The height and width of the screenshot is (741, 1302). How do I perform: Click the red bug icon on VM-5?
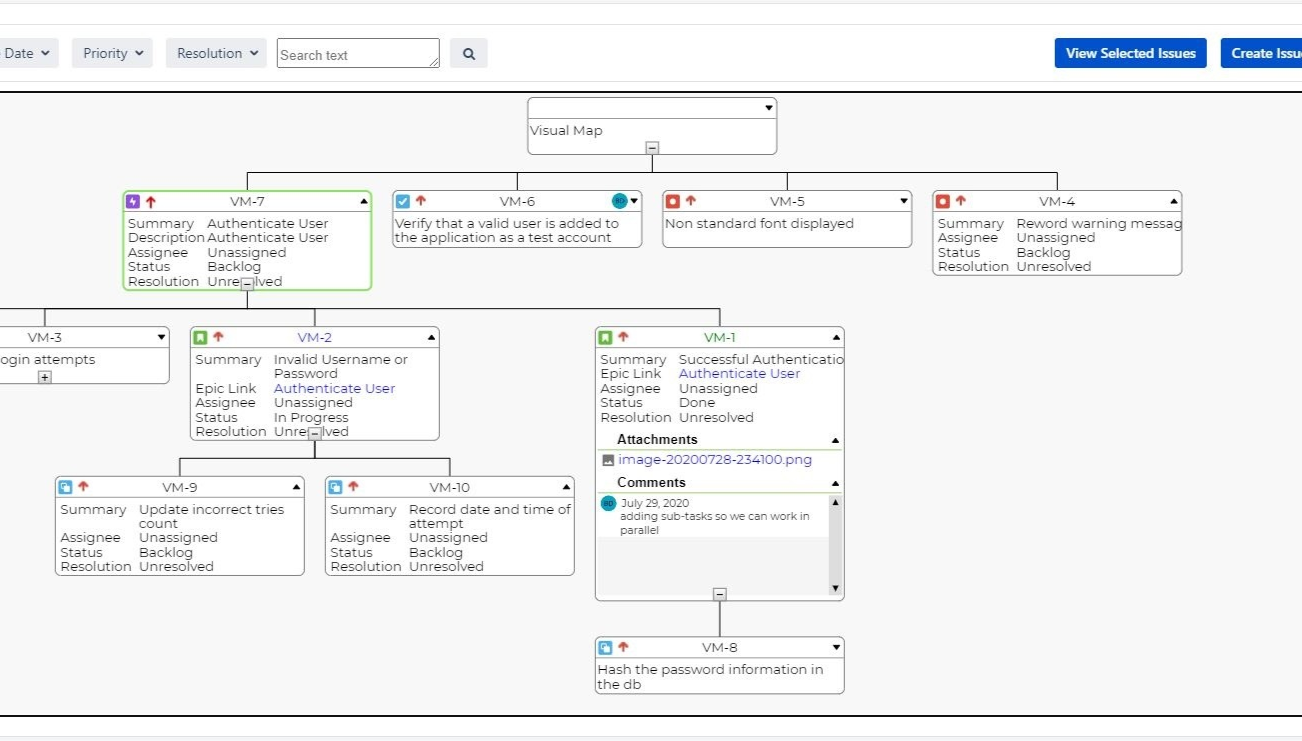pyautogui.click(x=673, y=201)
